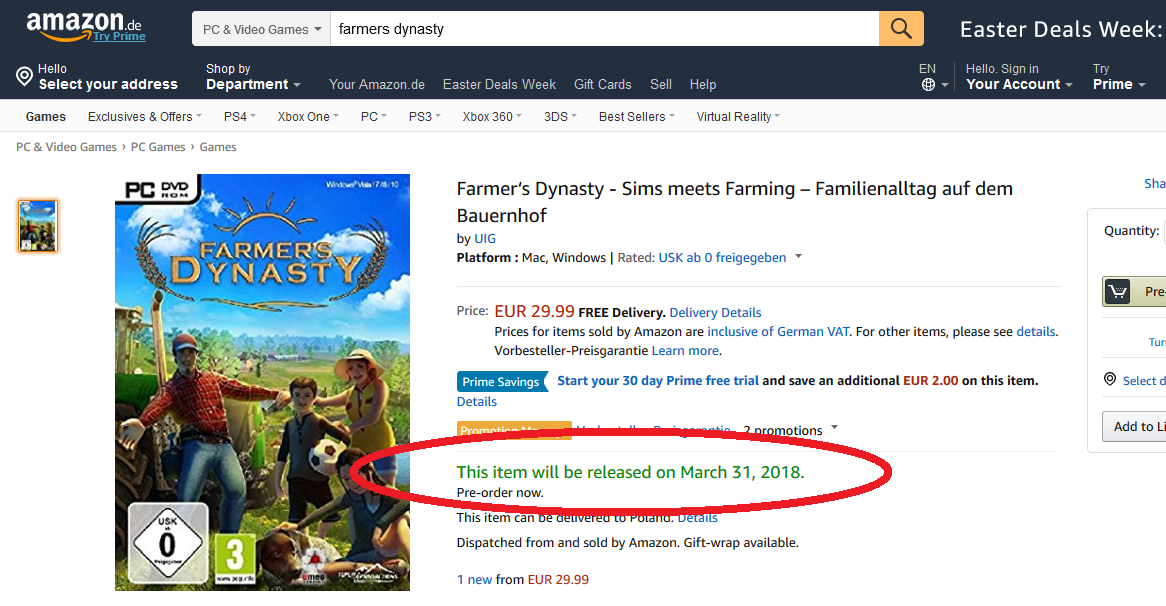Open the Easter Deals Week nav link

pyautogui.click(x=499, y=85)
